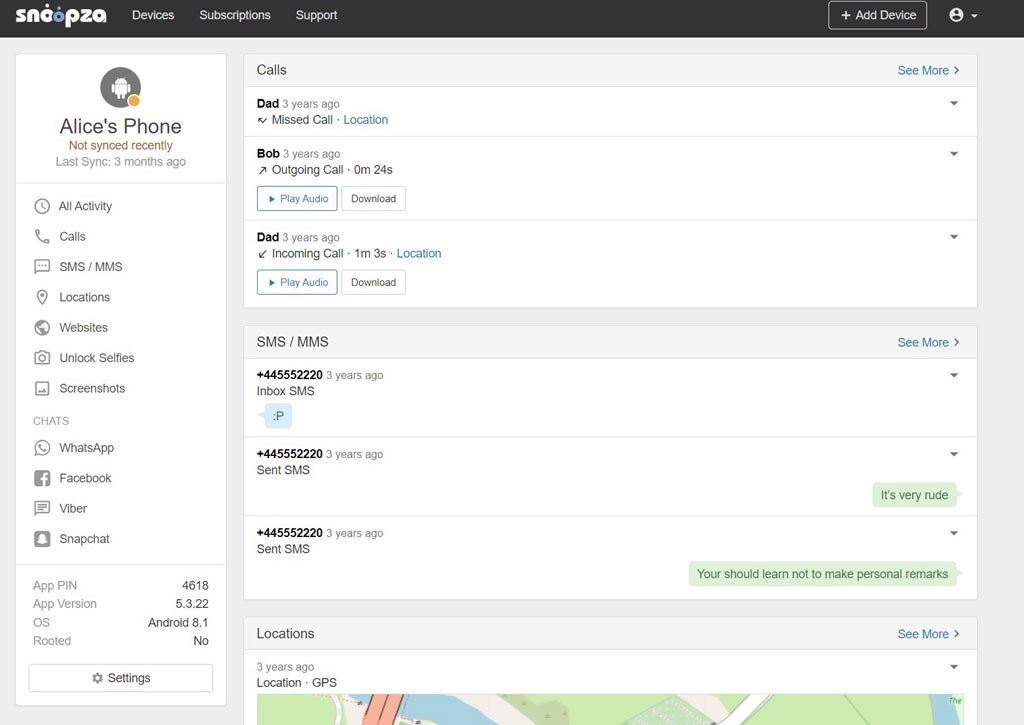The width and height of the screenshot is (1024, 725).
Task: Play audio for Bob's outgoing call
Action: (x=296, y=198)
